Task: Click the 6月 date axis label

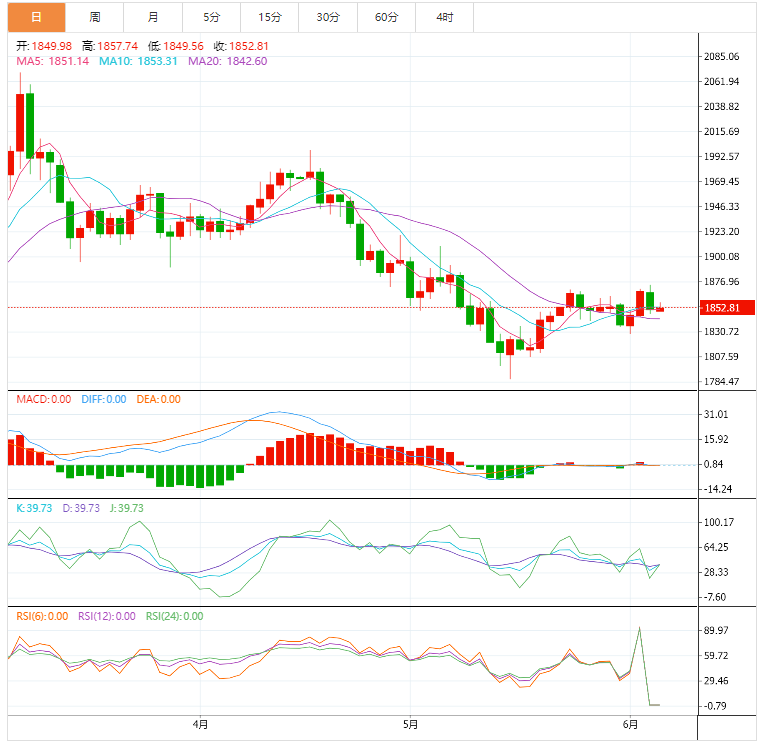Action: point(631,724)
